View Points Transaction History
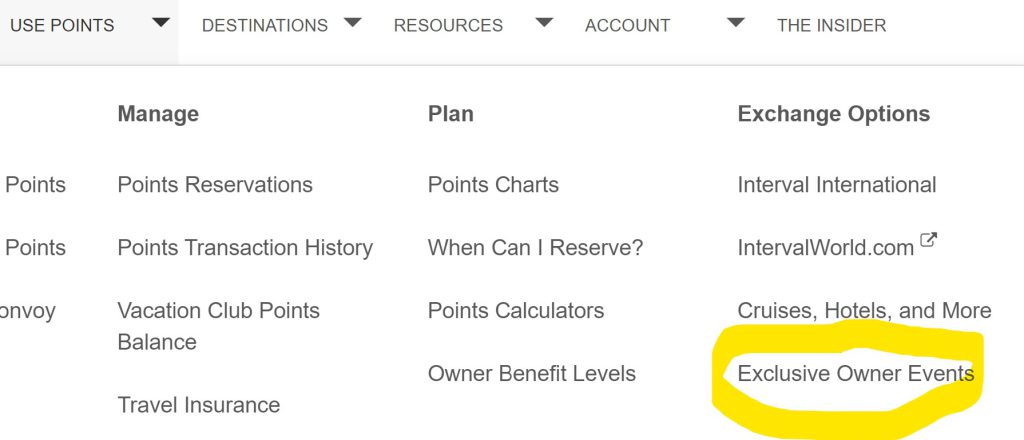The width and height of the screenshot is (1024, 440). coord(245,248)
